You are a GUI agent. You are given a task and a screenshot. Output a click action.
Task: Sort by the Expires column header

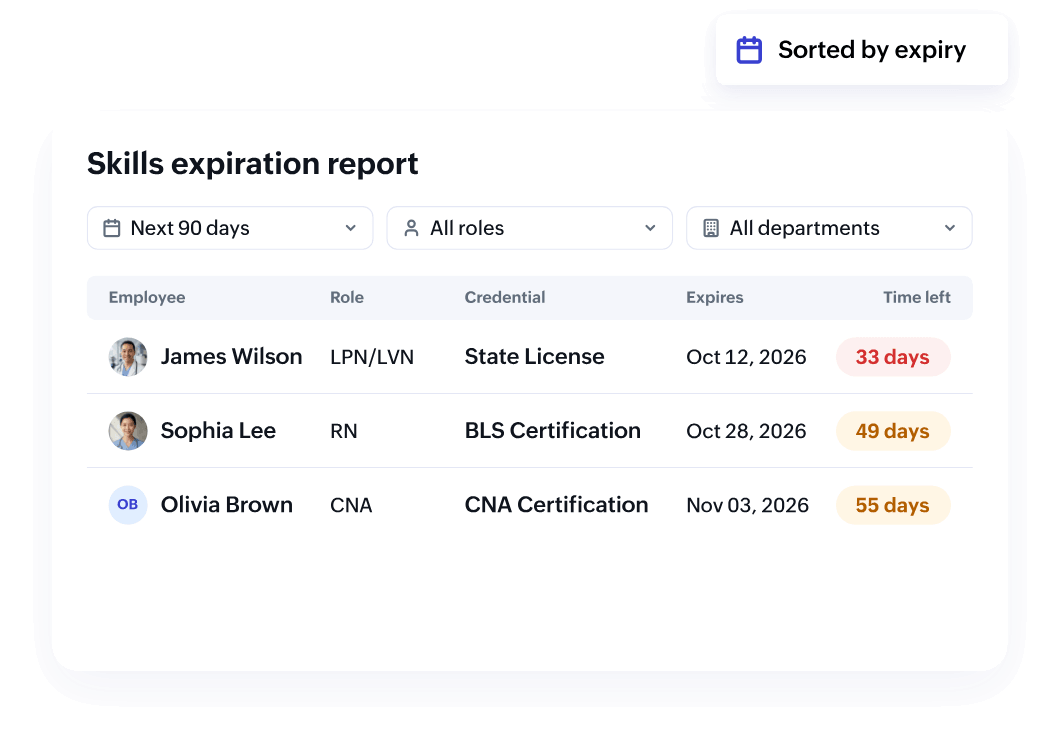pyautogui.click(x=715, y=297)
